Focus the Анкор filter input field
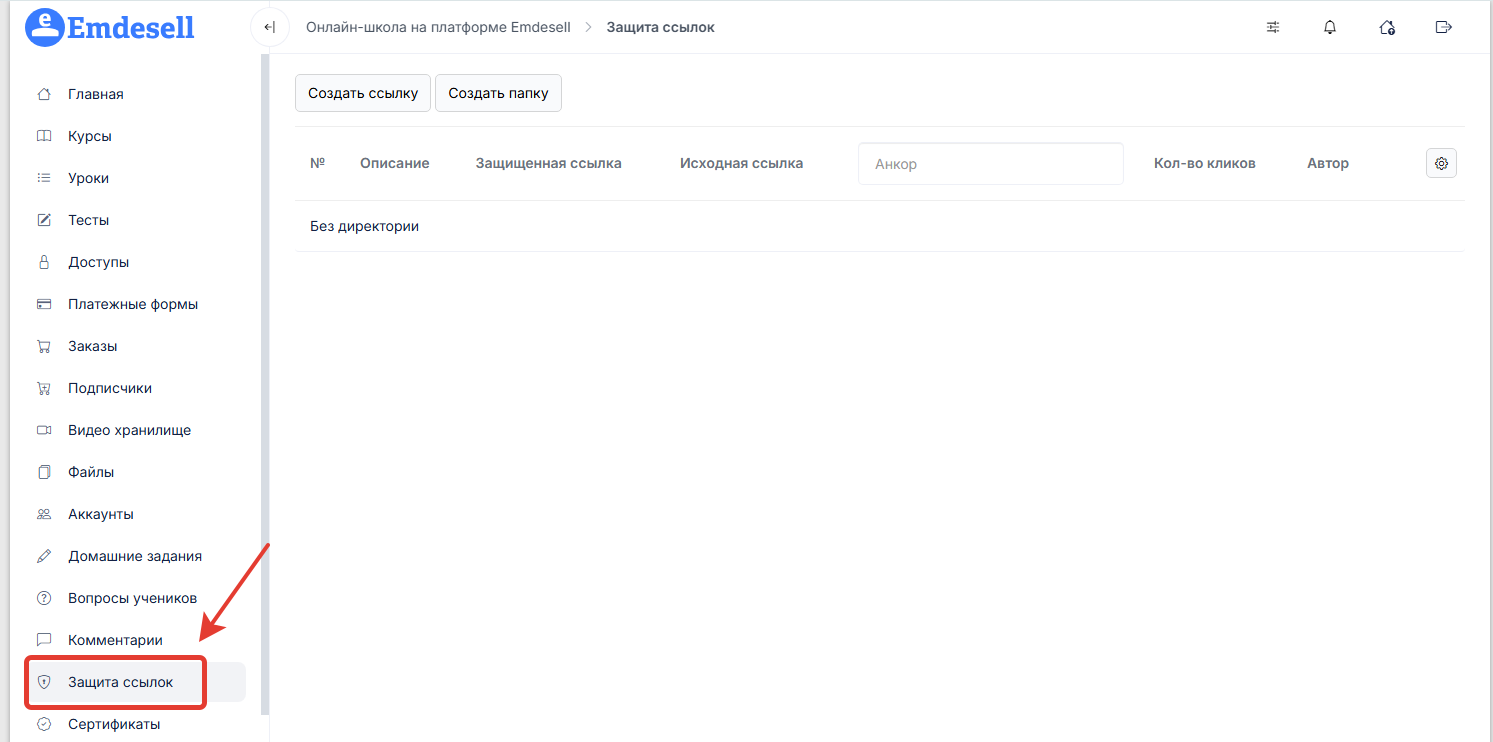Viewport: 1493px width, 742px height. point(990,164)
